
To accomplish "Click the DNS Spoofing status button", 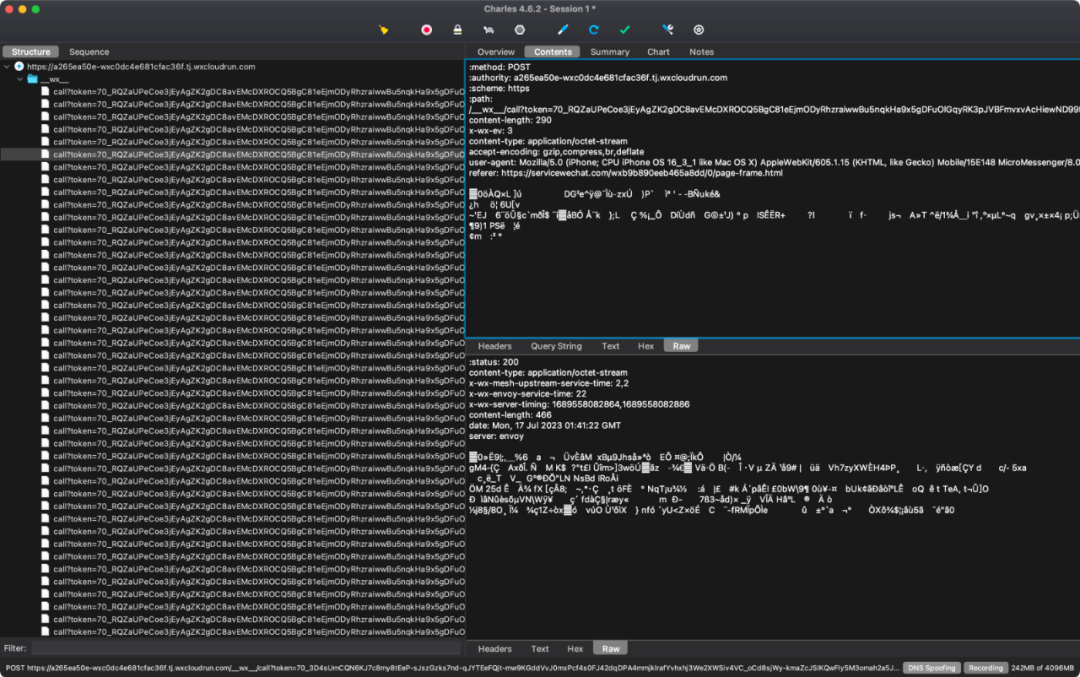I will [931, 667].
